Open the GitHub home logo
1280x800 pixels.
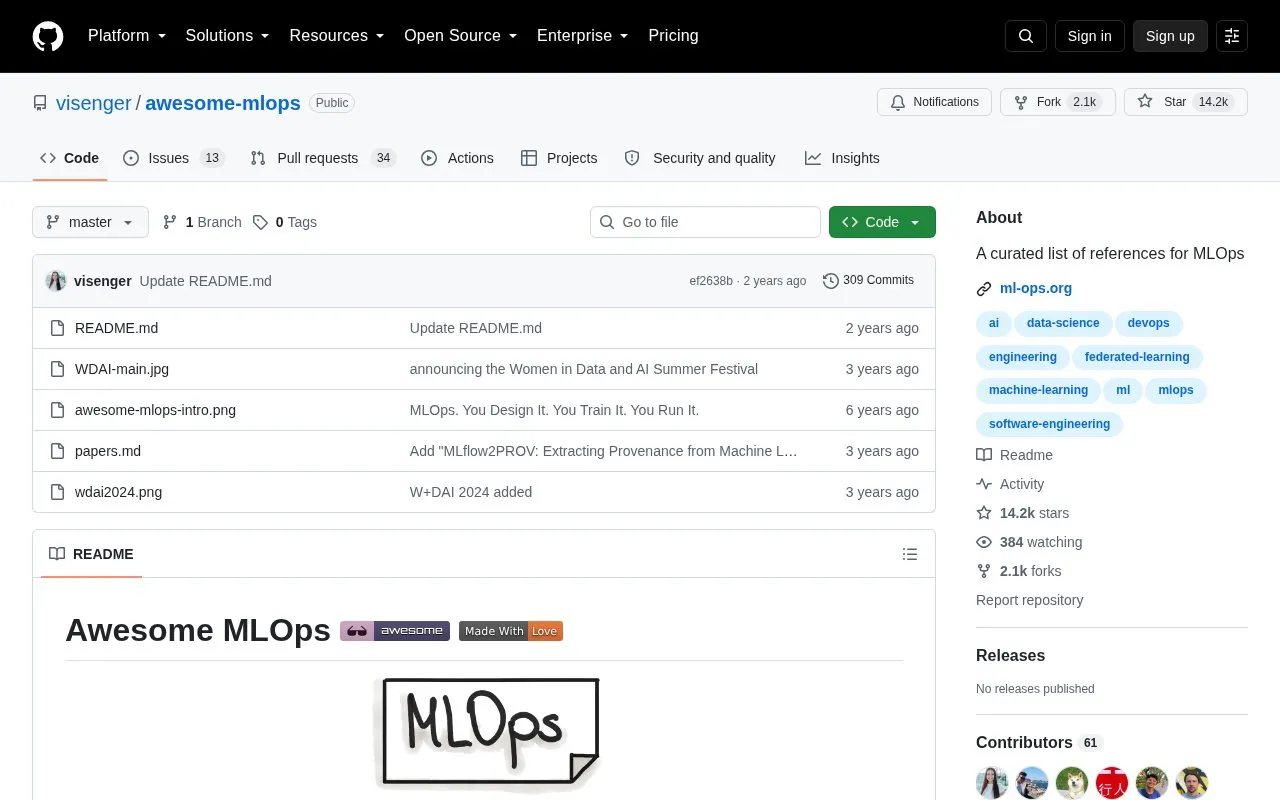(x=48, y=36)
